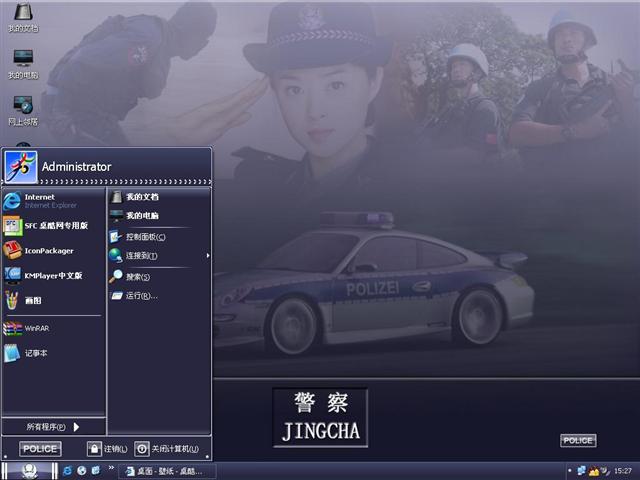640x480 pixels.
Task: Click the POLICE badge on desktop wallpaper corner
Action: (578, 440)
